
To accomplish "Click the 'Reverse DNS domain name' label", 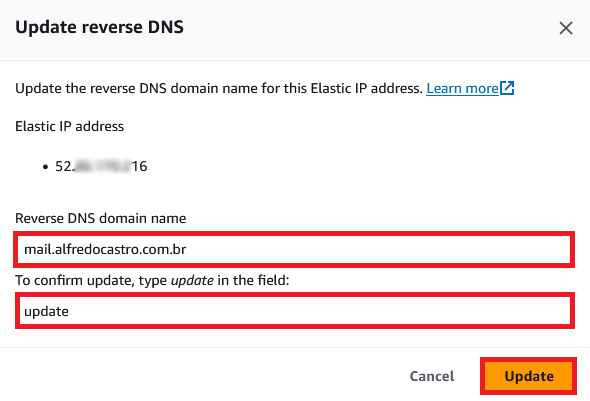I will click(x=100, y=218).
